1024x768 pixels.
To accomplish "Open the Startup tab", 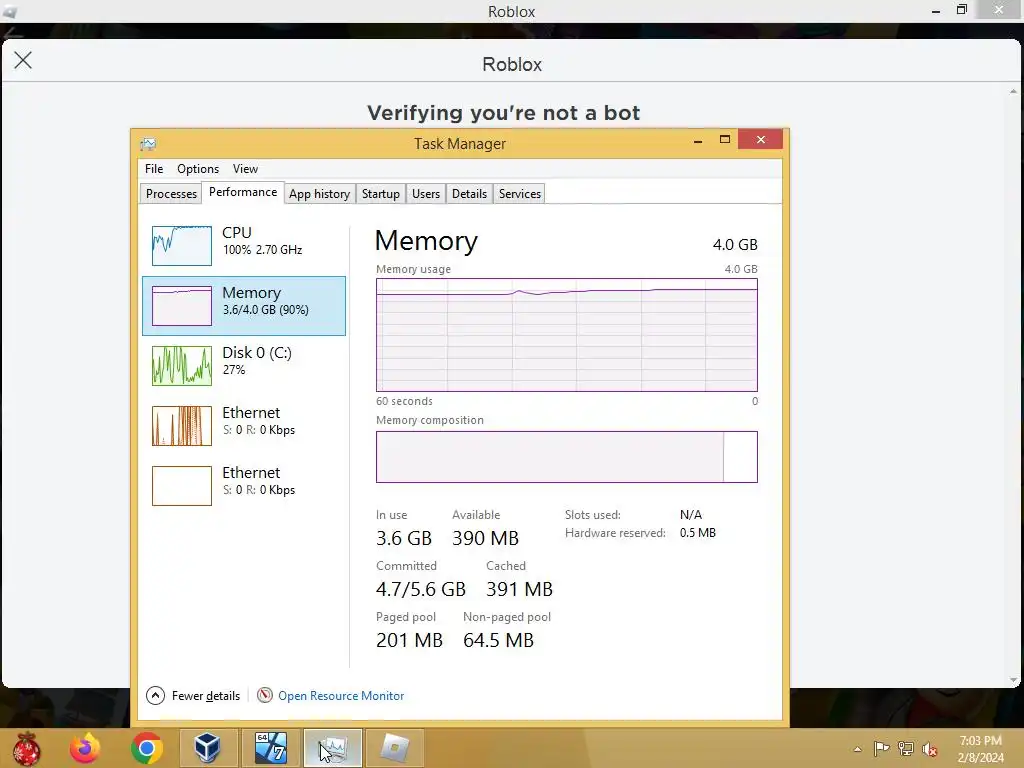I will coord(381,194).
